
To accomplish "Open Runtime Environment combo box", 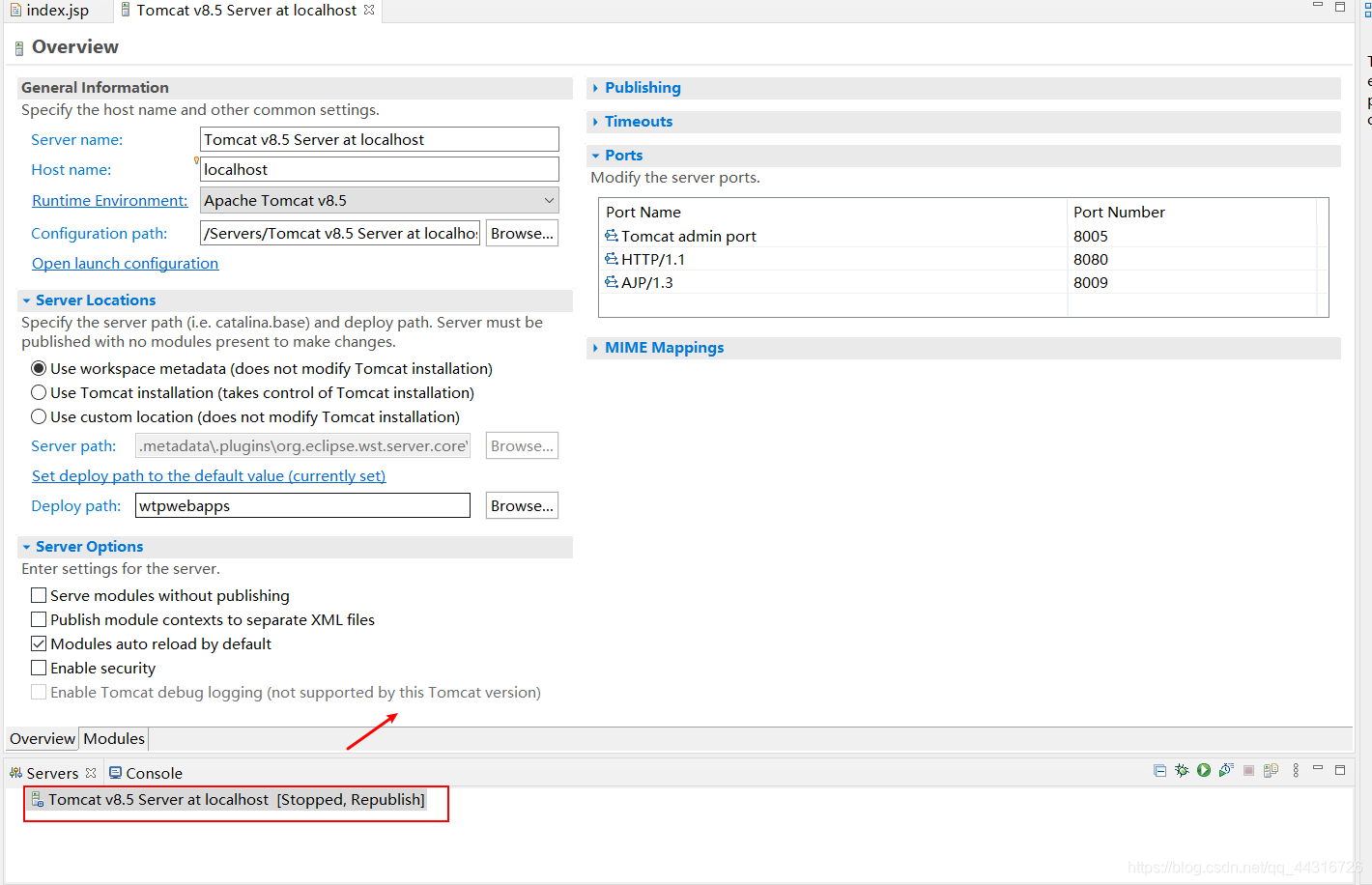I will 380,200.
